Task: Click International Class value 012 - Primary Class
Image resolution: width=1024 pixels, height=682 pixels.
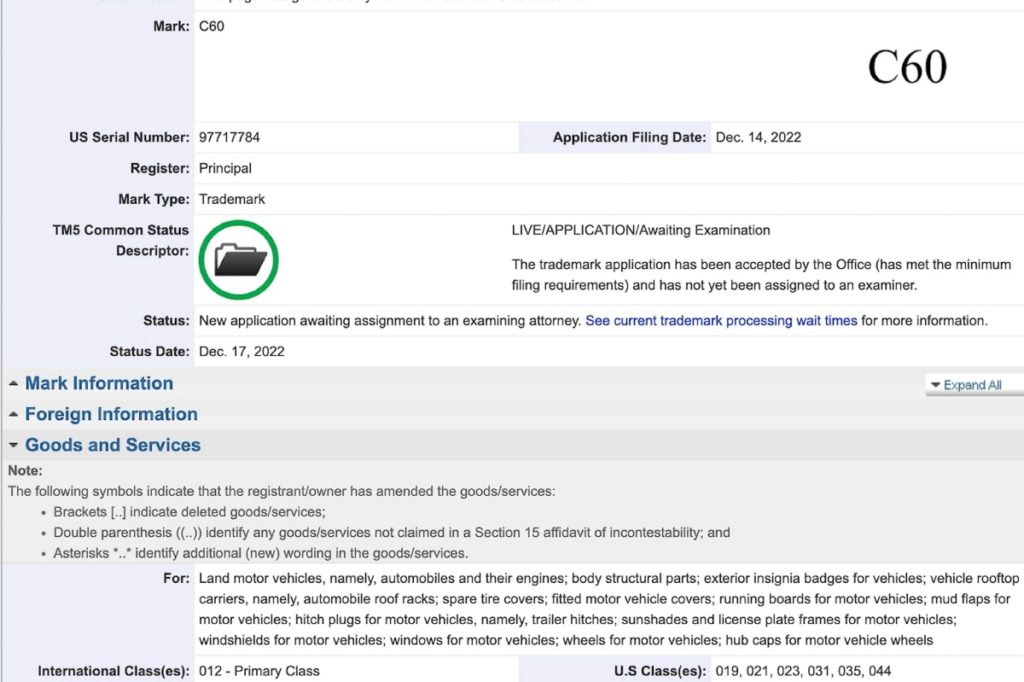Action: [x=259, y=671]
